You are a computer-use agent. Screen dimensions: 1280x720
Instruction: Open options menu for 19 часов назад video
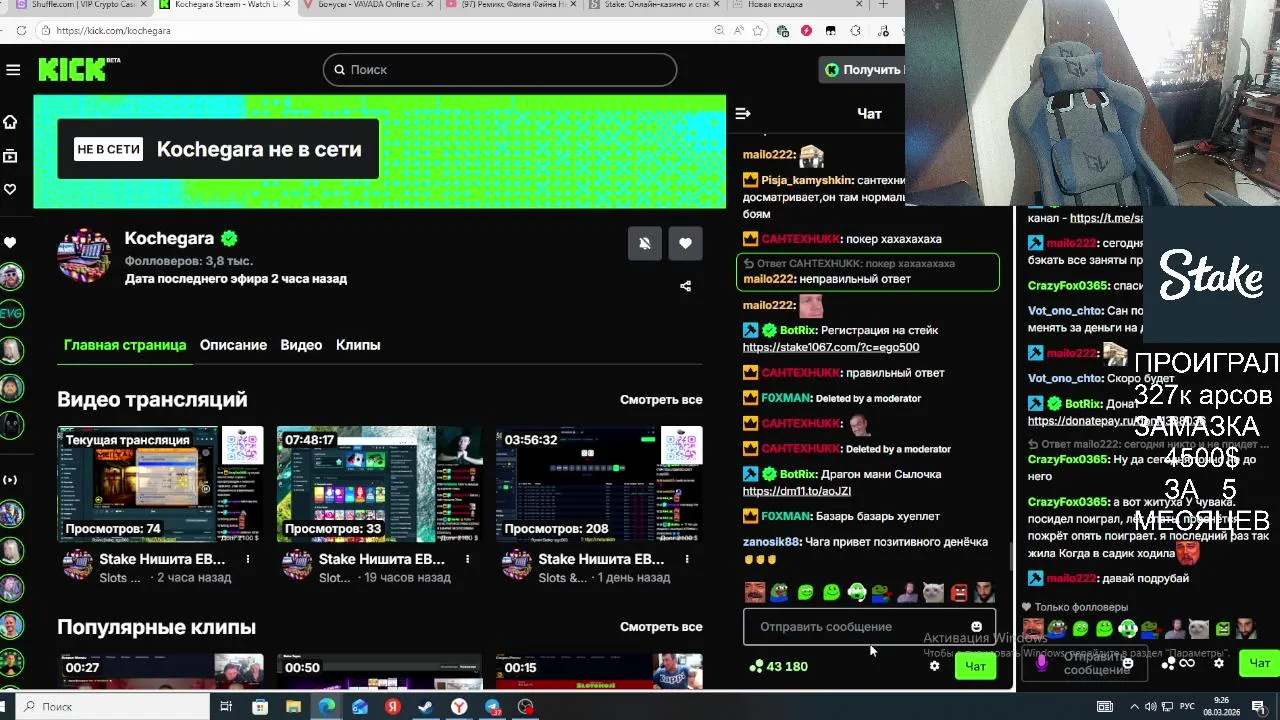pos(467,559)
